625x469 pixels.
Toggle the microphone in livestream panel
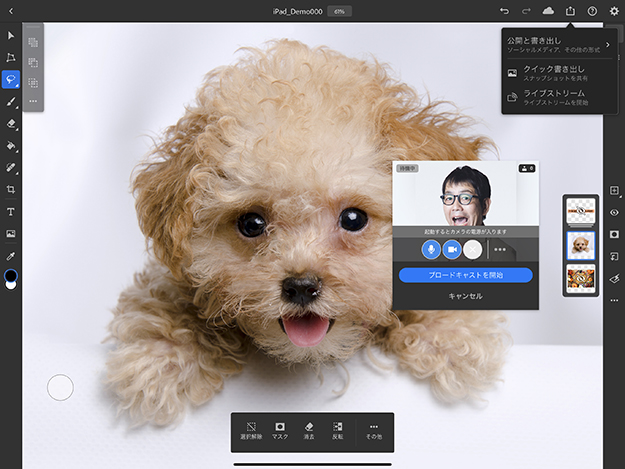(431, 249)
